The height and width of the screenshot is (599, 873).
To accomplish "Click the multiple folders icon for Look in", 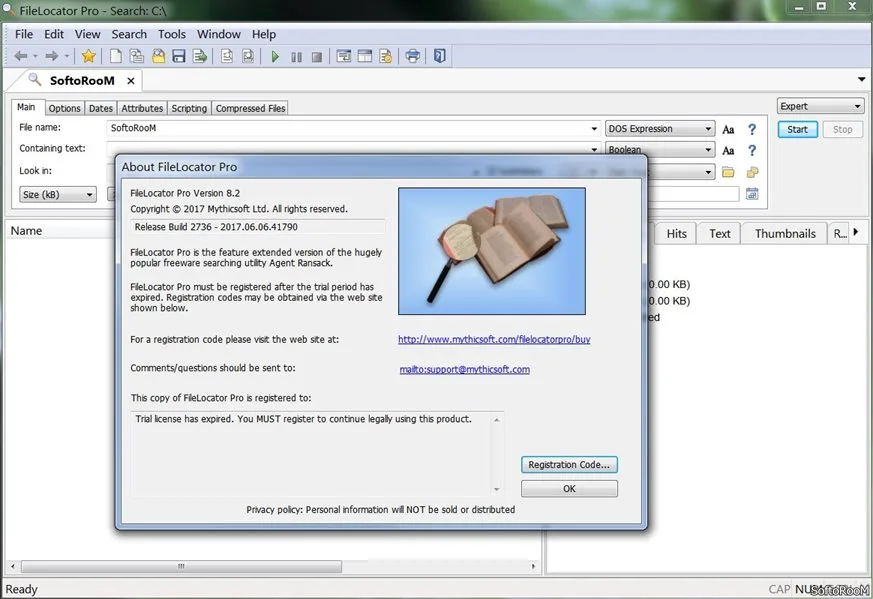I will (752, 173).
